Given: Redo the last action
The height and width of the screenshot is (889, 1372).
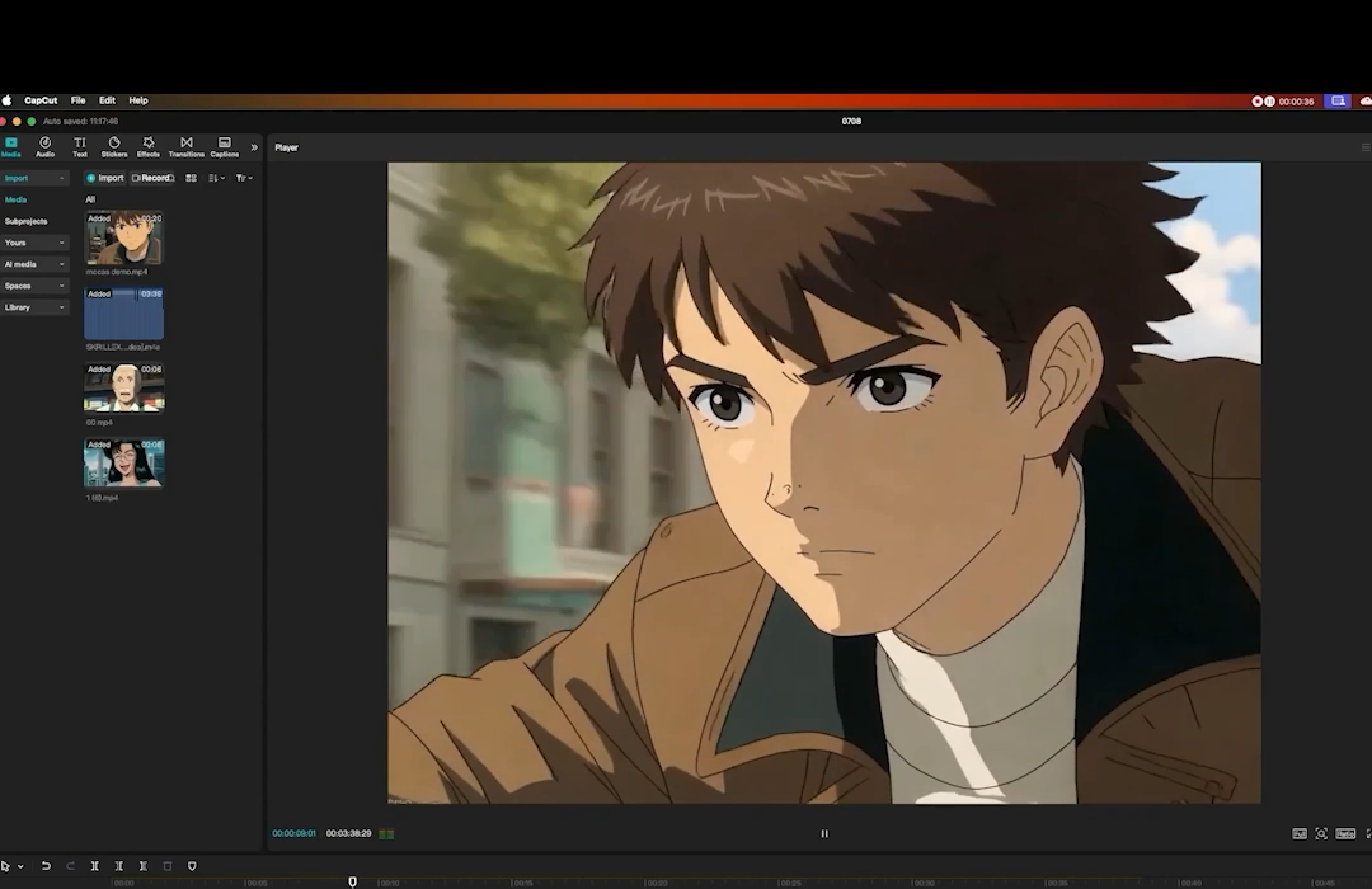Looking at the screenshot, I should coord(71,866).
